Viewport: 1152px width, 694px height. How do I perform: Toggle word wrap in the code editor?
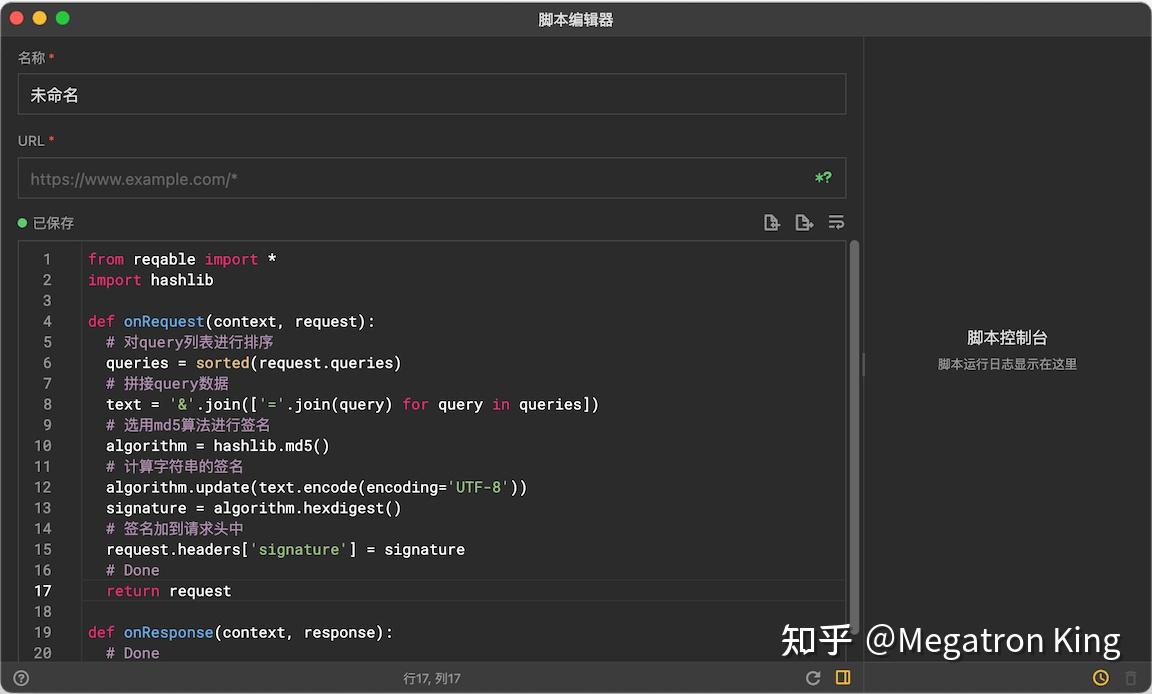836,222
